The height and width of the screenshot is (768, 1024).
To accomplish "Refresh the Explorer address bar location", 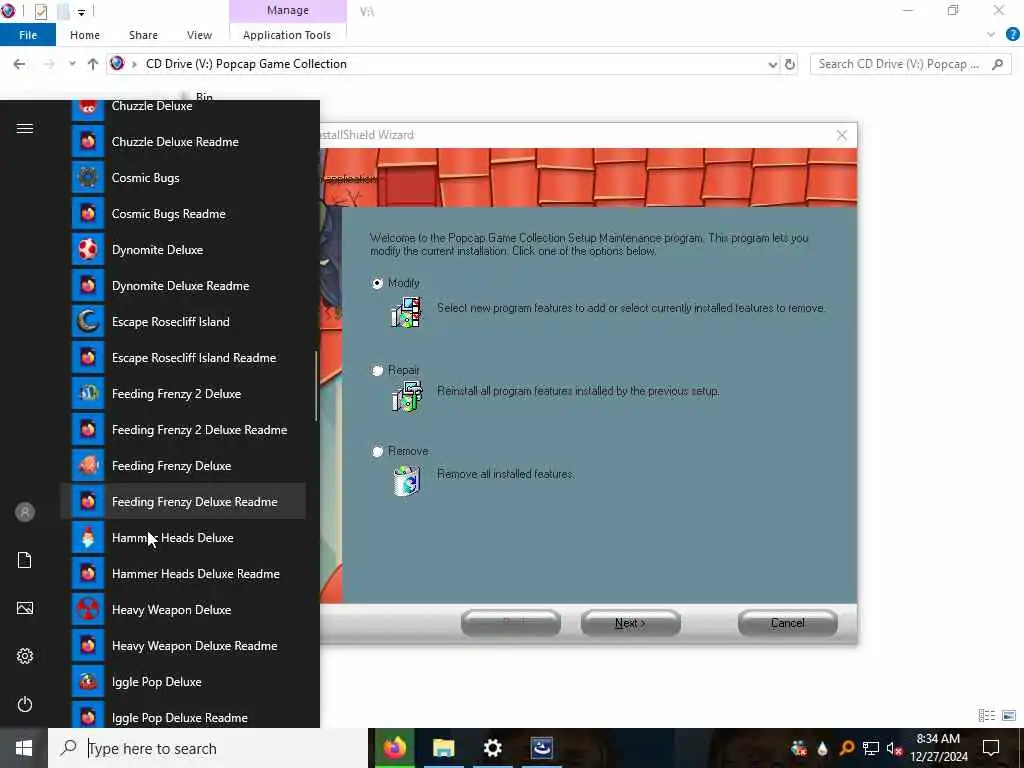I will point(790,64).
